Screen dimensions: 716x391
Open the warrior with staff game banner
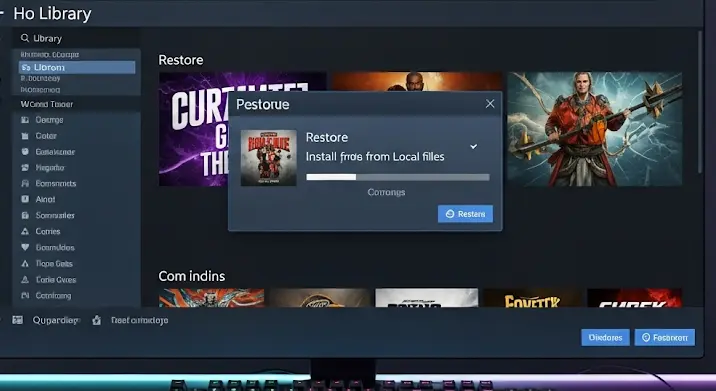(595, 129)
